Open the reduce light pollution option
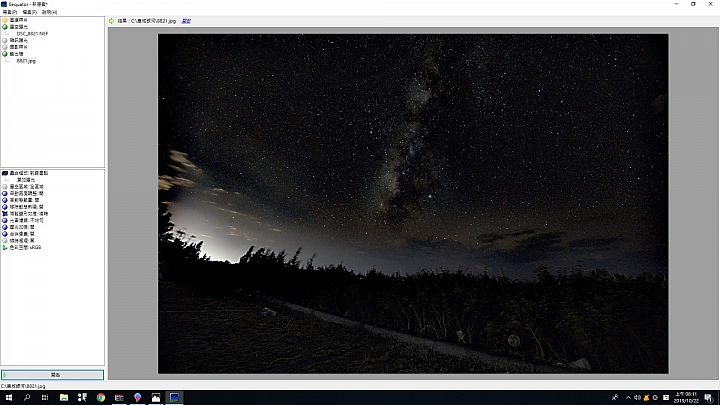Image resolution: width=720 pixels, height=405 pixels. 22,220
